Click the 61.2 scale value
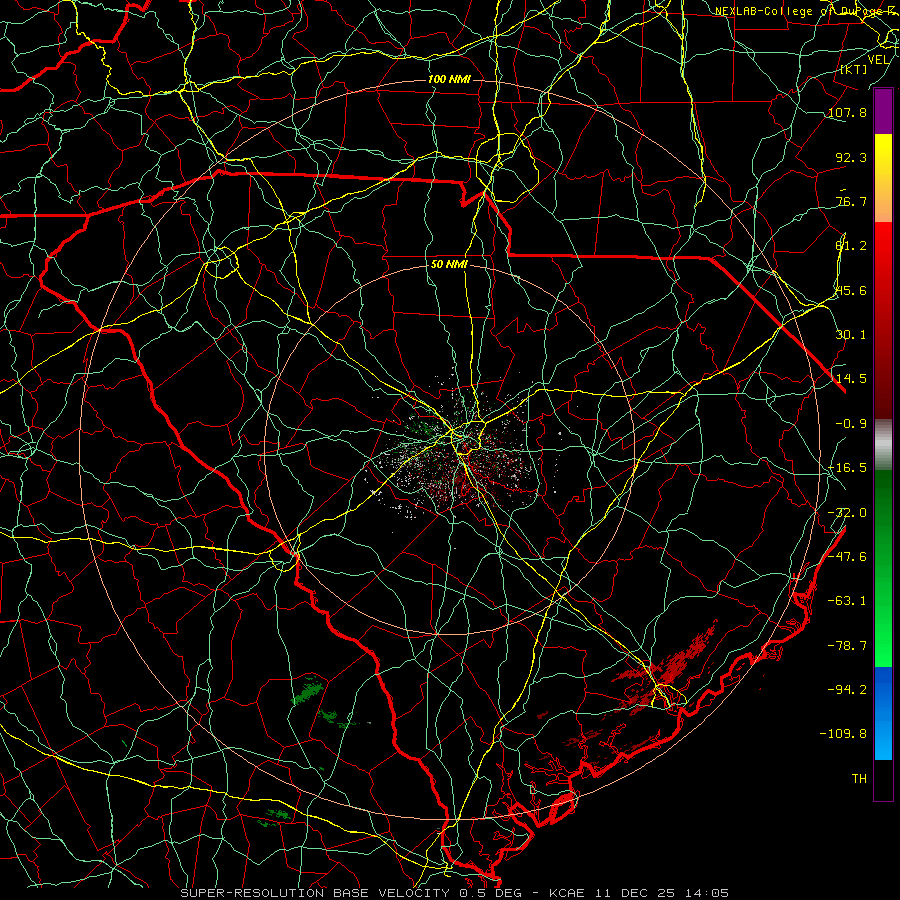This screenshot has width=900, height=900. tap(851, 246)
